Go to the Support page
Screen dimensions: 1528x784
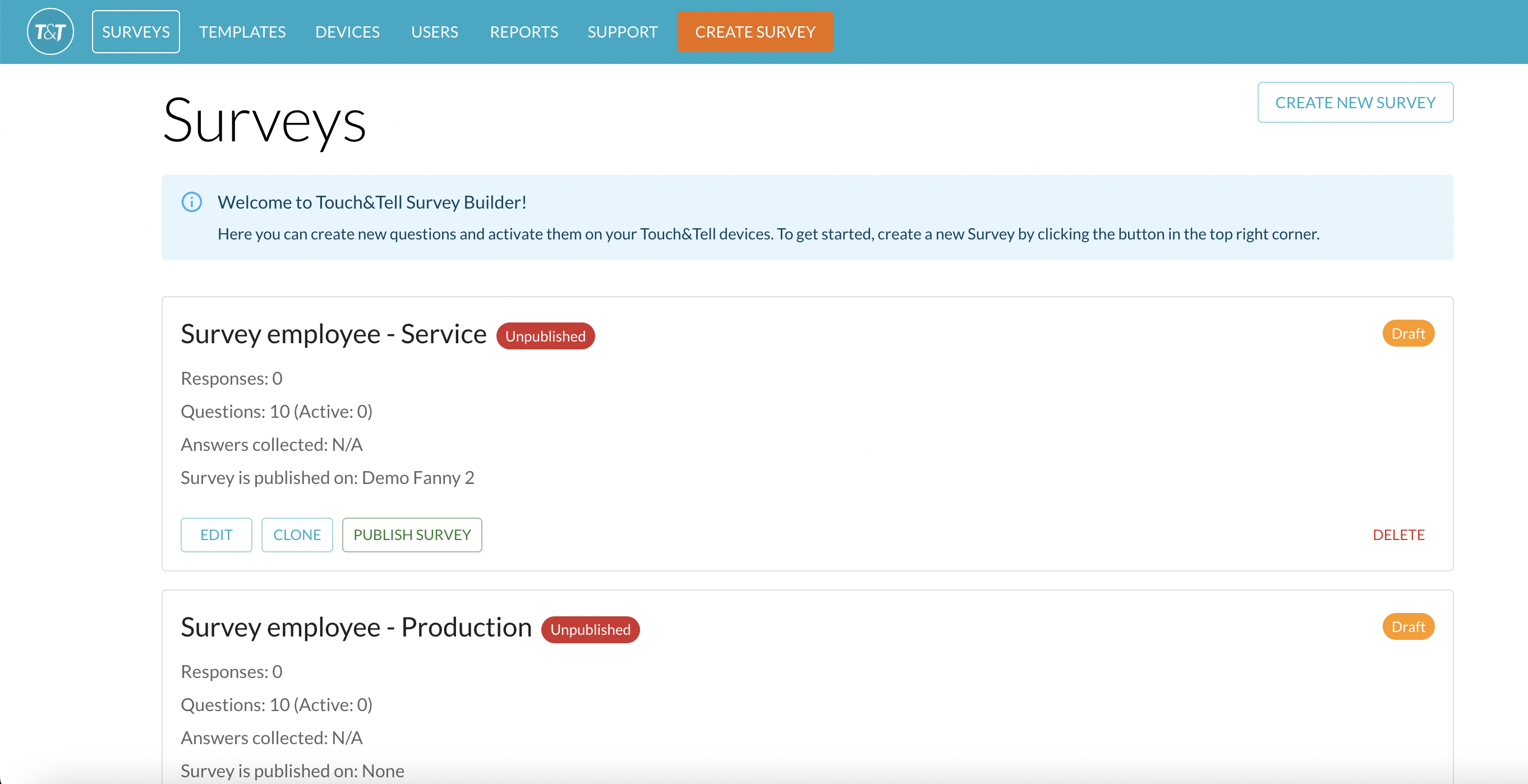622,31
